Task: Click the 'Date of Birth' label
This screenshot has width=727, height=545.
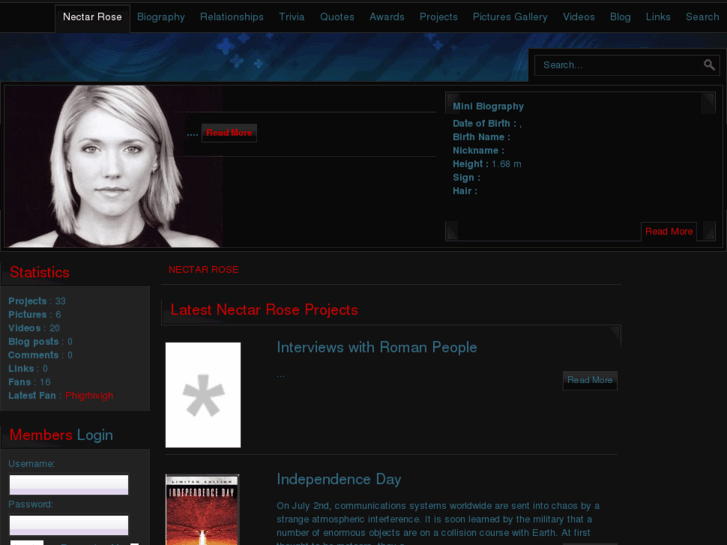Action: pyautogui.click(x=484, y=123)
